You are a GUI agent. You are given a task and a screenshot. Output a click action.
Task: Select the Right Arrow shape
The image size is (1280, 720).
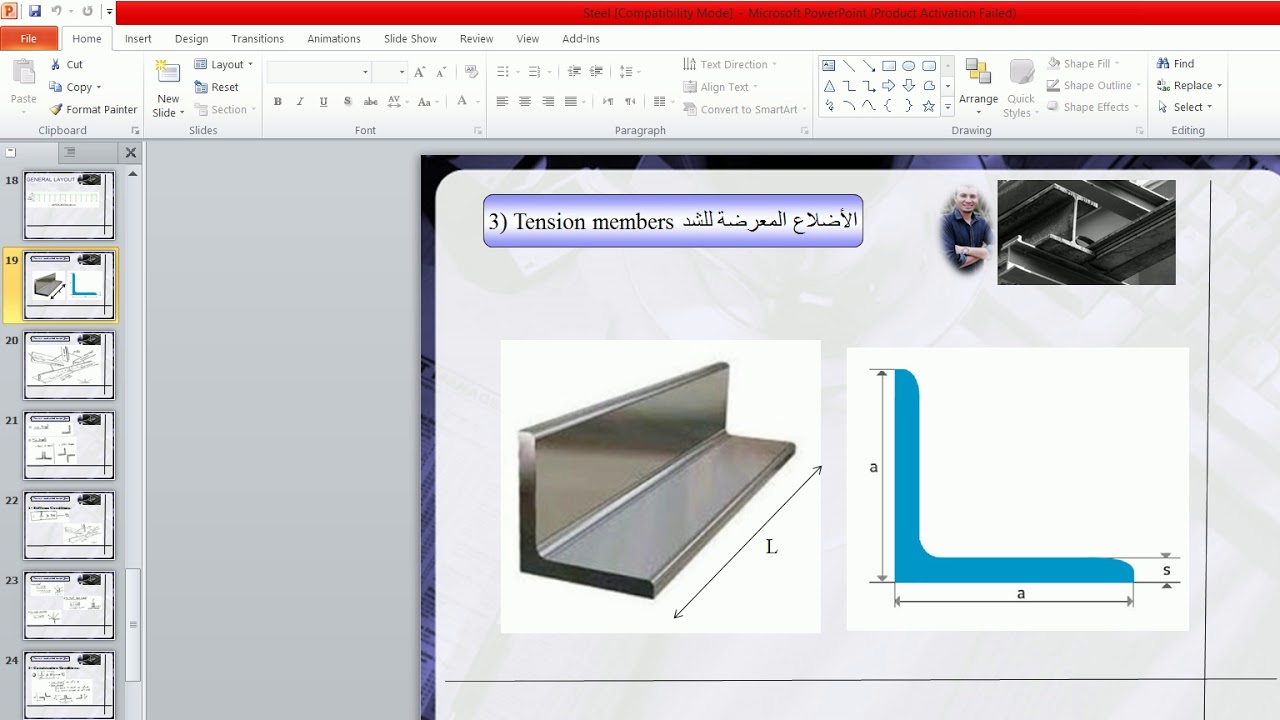click(889, 86)
